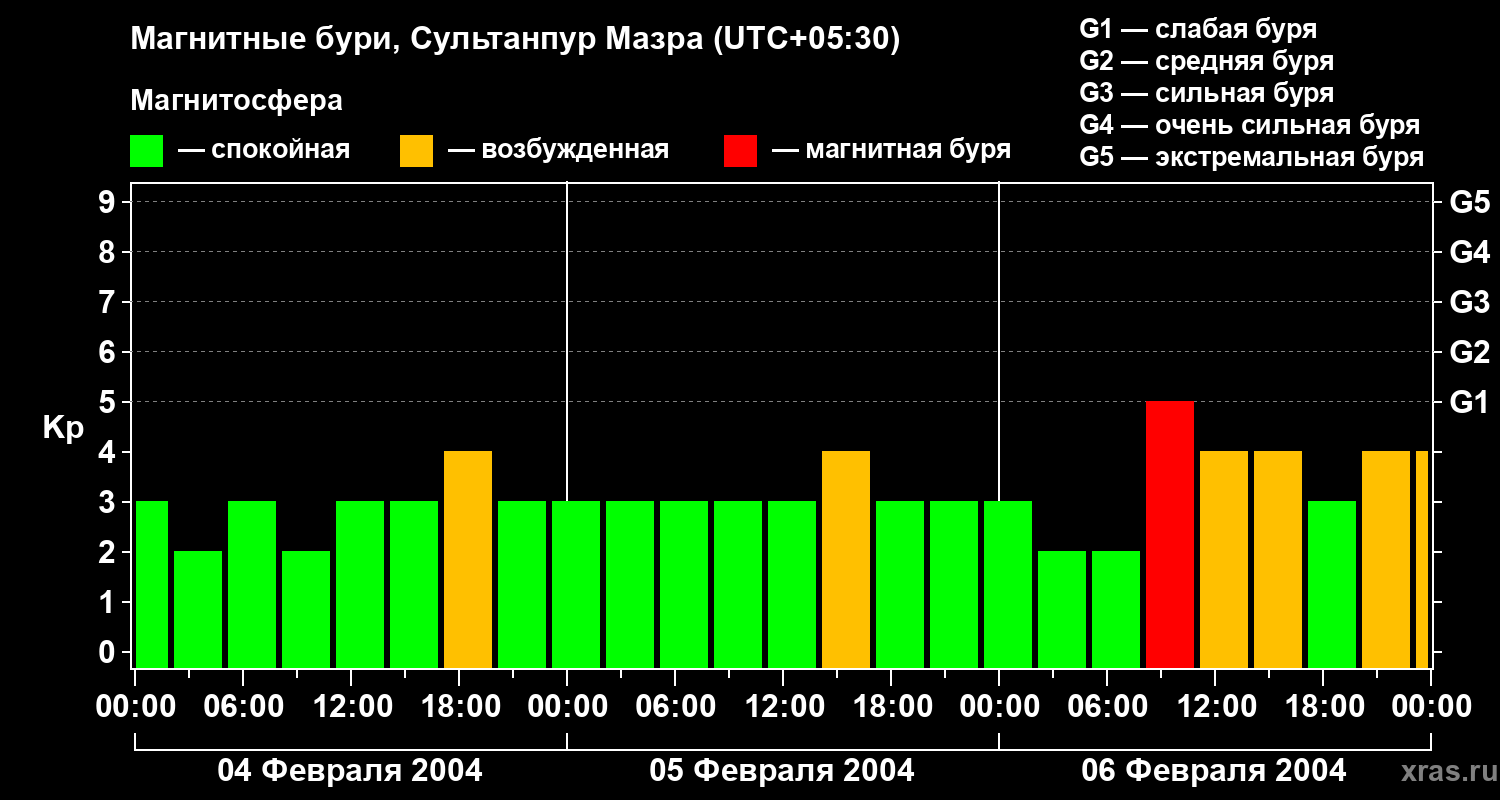Select the orange Kp 4 bar on 04 Февраля
Image resolution: width=1500 pixels, height=800 pixels.
[x=468, y=559]
